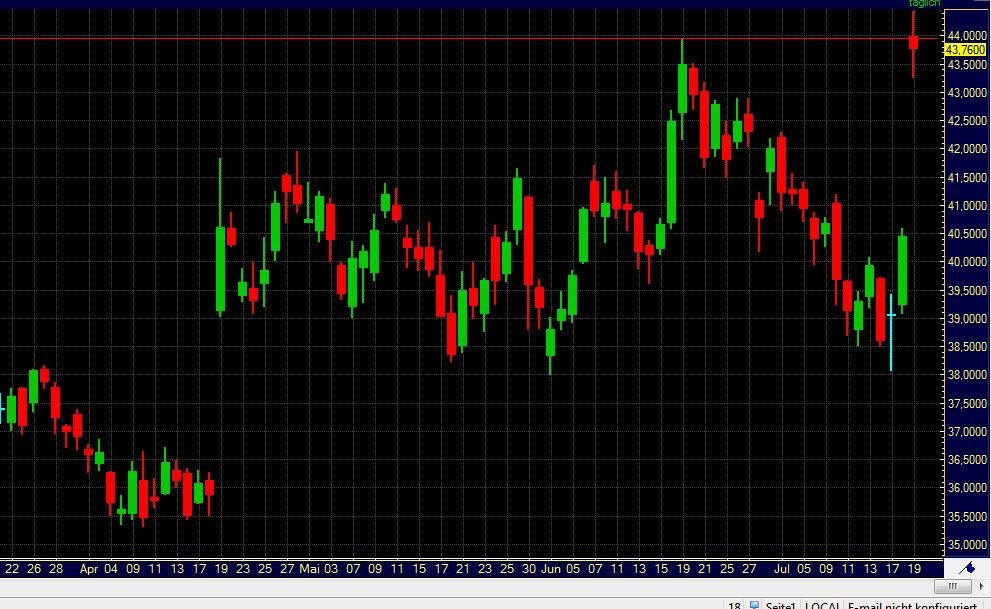Viewport: 991px width, 609px height.
Task: Click the LOCAL status bar entry
Action: (x=822, y=605)
